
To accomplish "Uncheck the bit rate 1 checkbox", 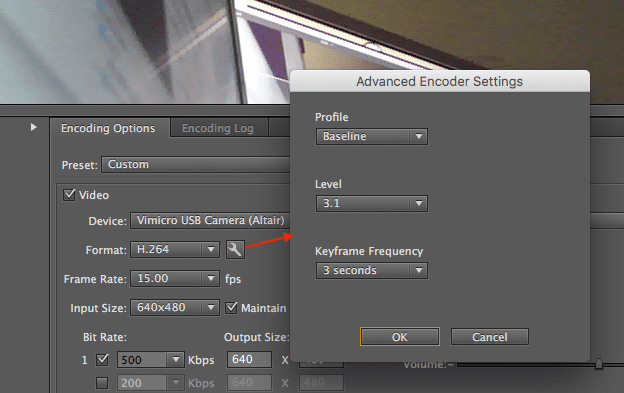I will [102, 360].
